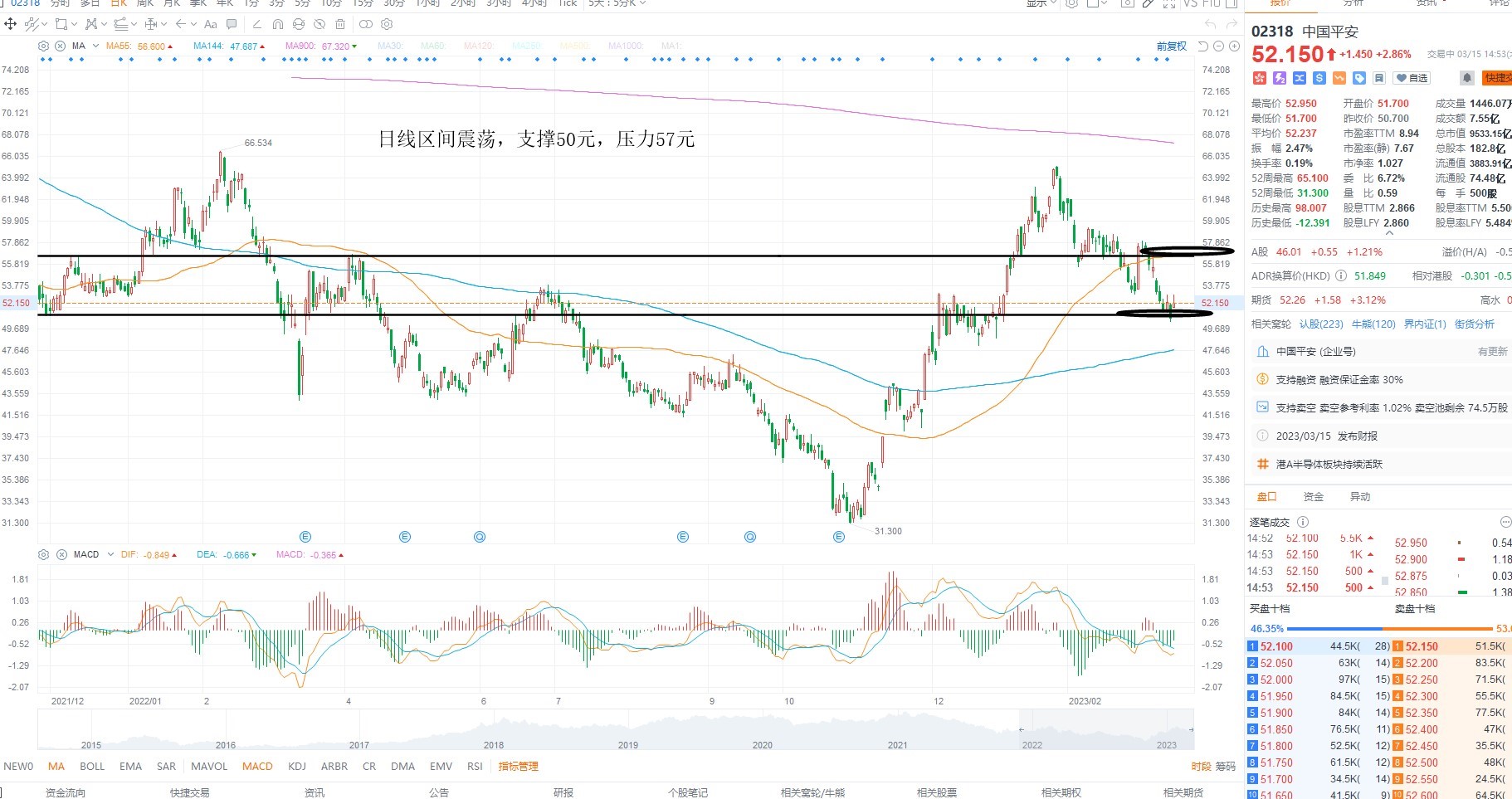Image resolution: width=1512 pixels, height=799 pixels.
Task: Zoom in the chart with plus icon
Action: pyautogui.click(x=1234, y=46)
